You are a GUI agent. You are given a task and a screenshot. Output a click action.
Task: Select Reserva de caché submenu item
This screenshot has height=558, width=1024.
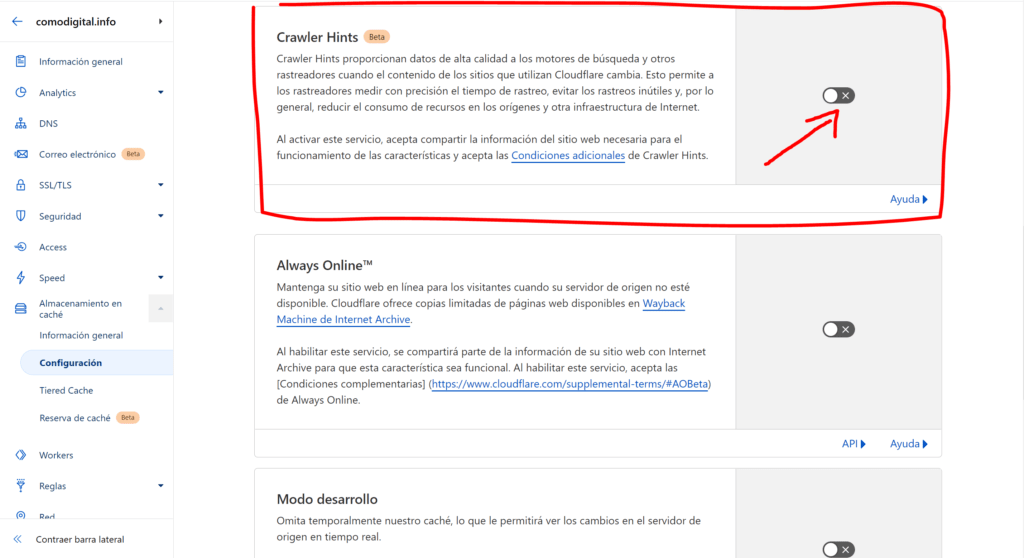pyautogui.click(x=74, y=418)
